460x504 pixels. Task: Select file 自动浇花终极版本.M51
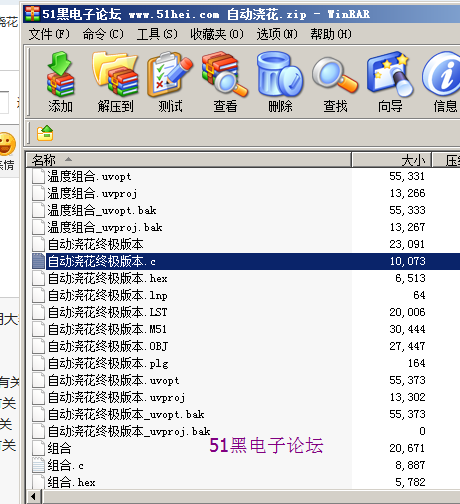107,329
